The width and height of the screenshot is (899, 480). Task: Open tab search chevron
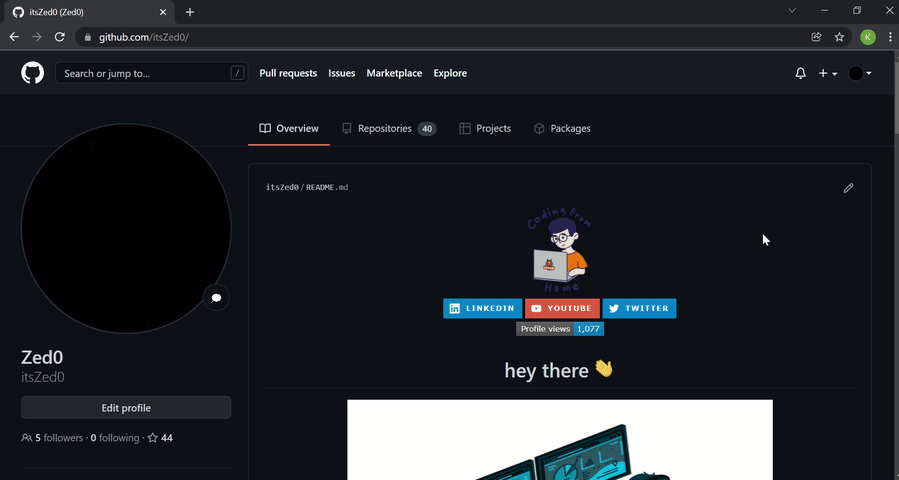[x=792, y=10]
